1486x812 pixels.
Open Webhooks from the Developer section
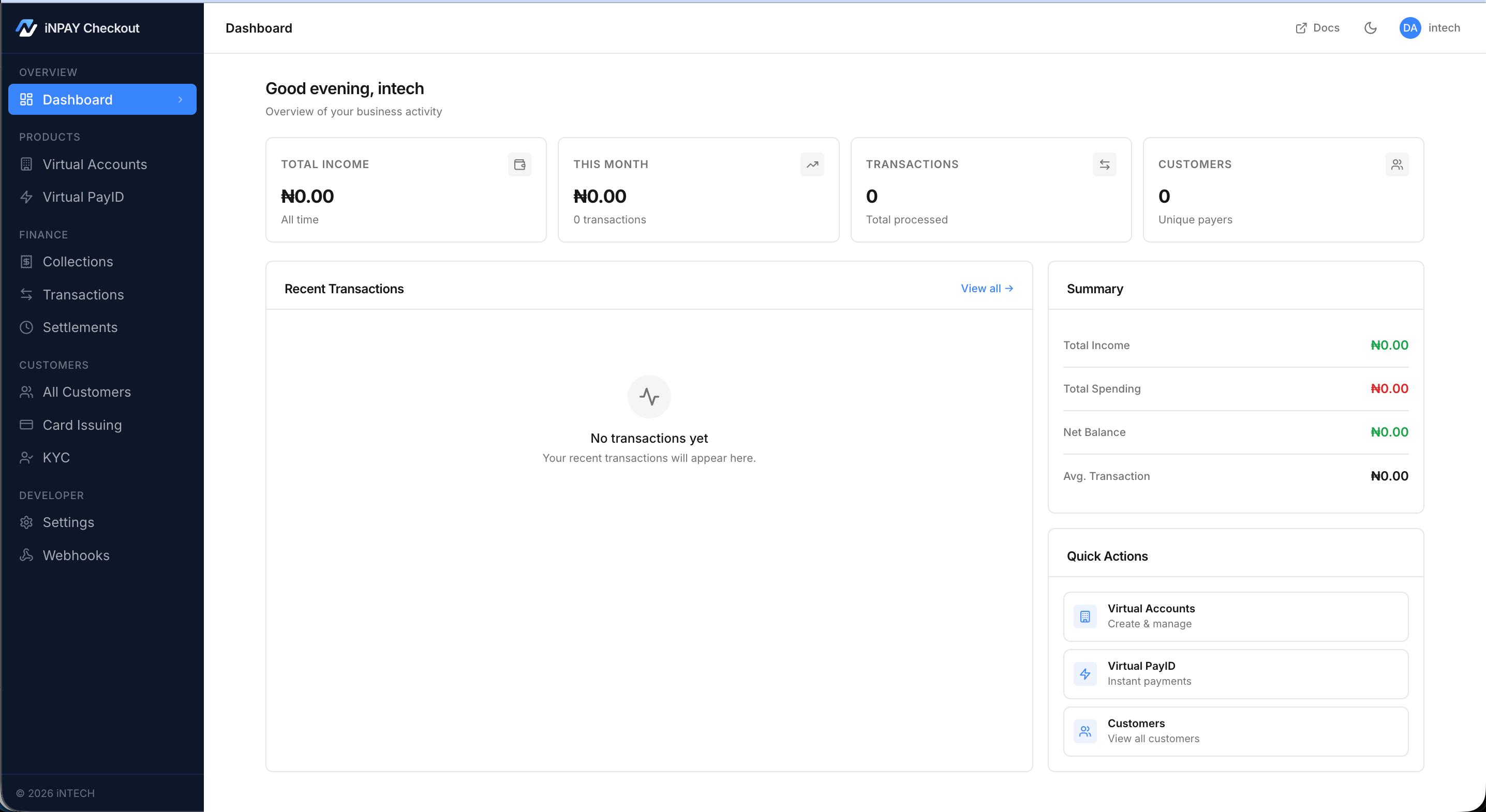pyautogui.click(x=76, y=555)
